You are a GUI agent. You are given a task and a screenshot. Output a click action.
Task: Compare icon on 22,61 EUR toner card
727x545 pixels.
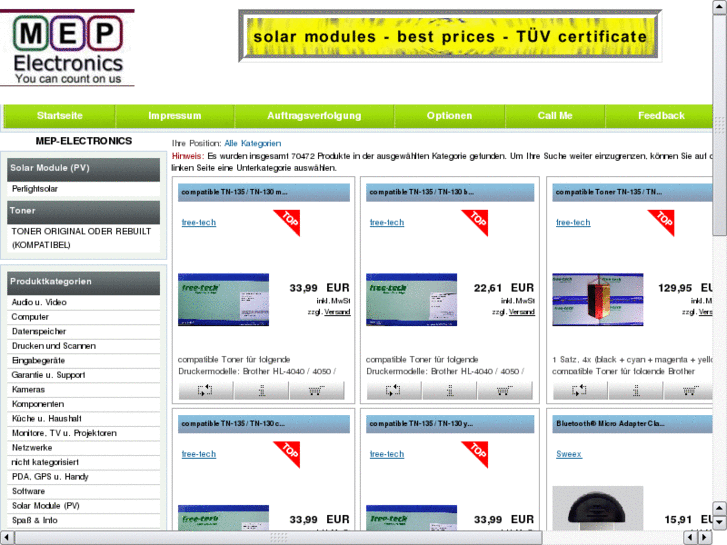coord(394,391)
